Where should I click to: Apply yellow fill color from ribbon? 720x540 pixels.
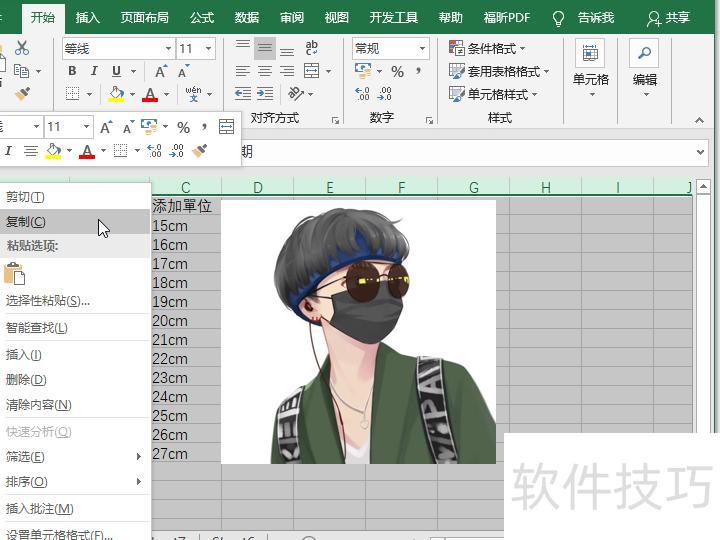pyautogui.click(x=116, y=94)
